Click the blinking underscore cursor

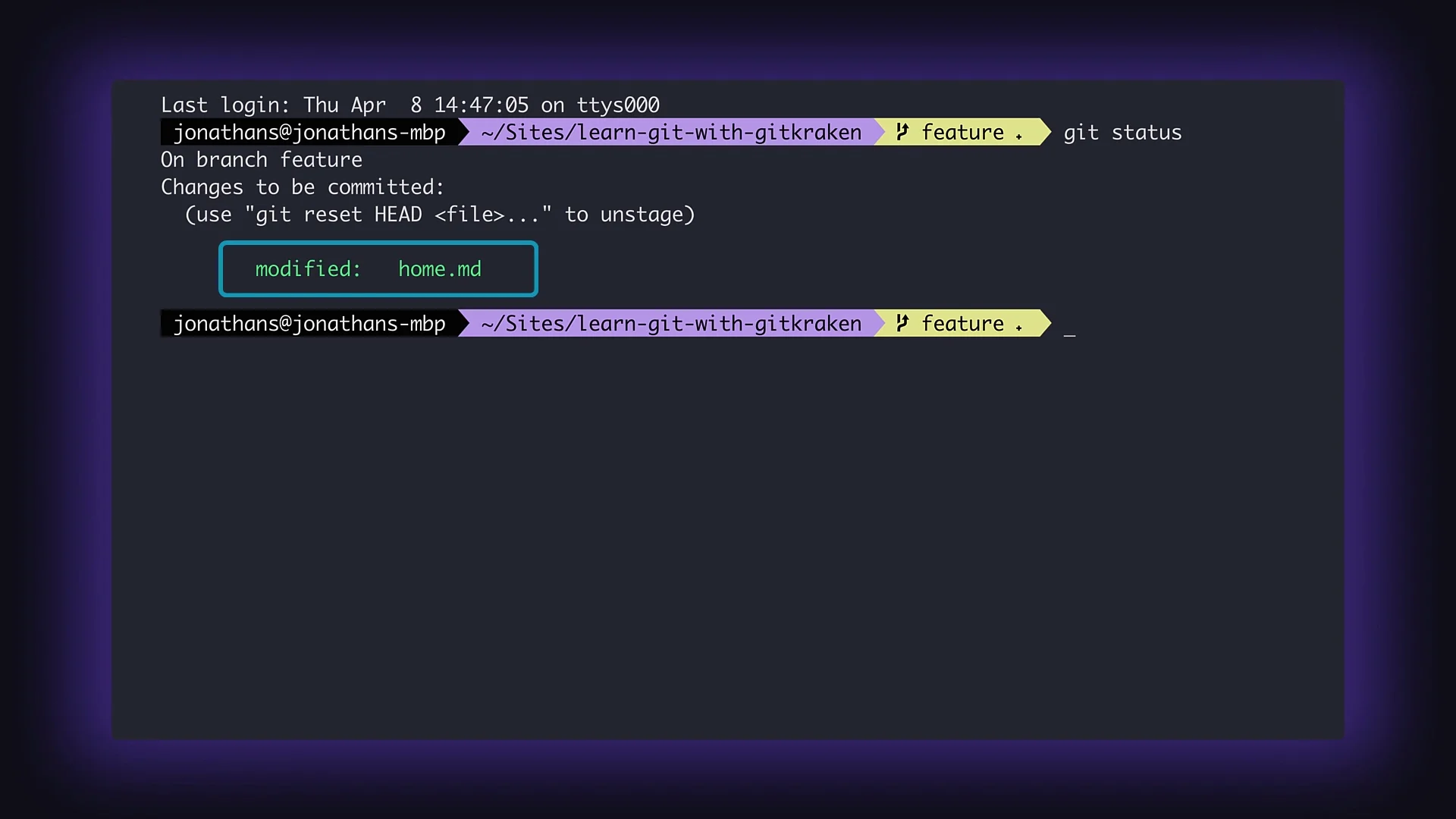[x=1069, y=334]
